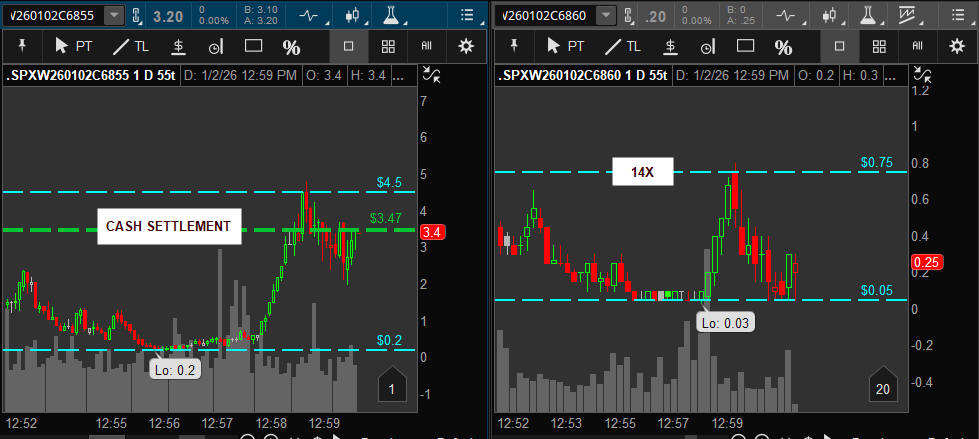Click the time level clock tool in right chart

[707, 46]
